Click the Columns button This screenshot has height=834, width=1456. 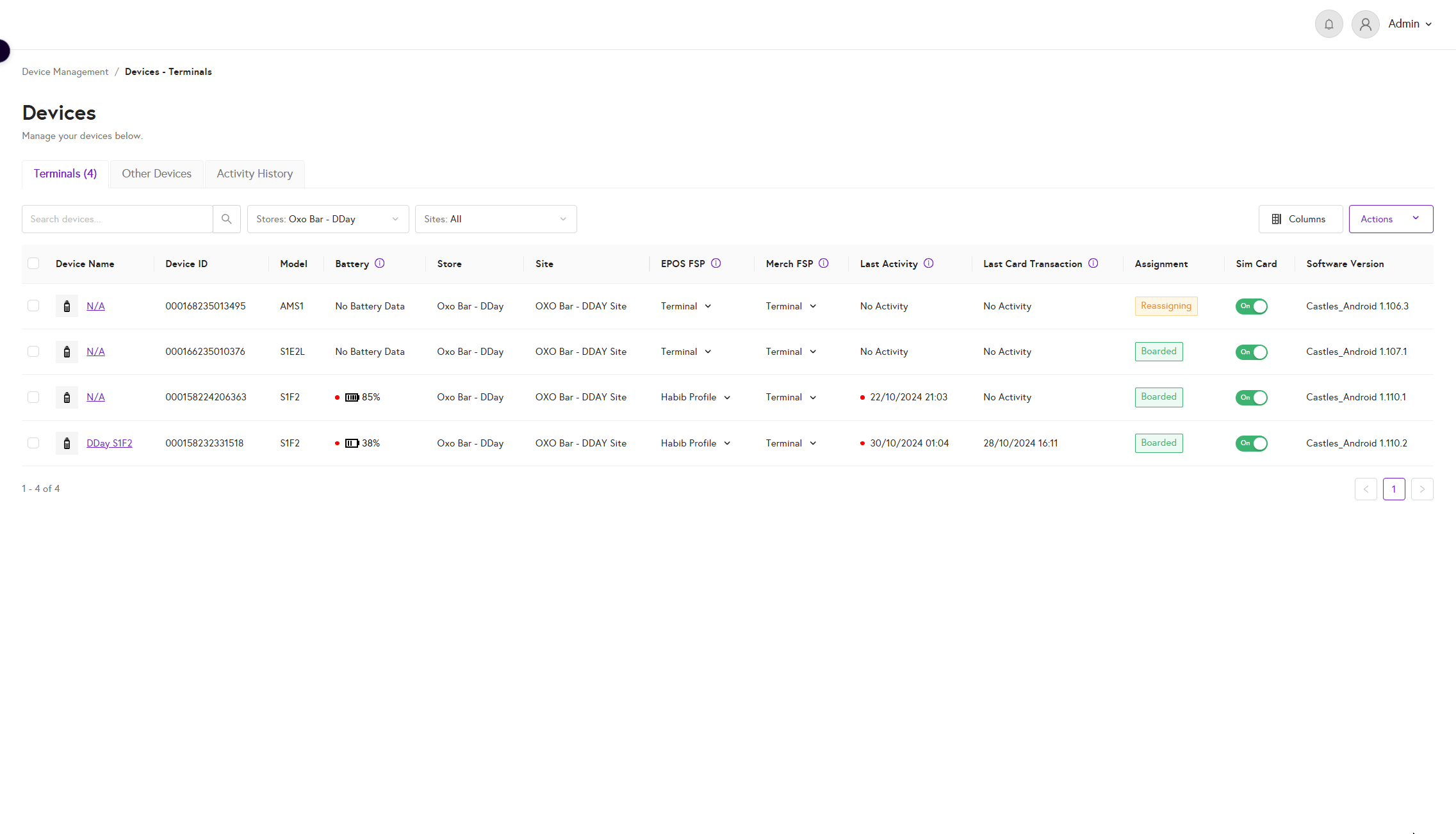[1300, 219]
